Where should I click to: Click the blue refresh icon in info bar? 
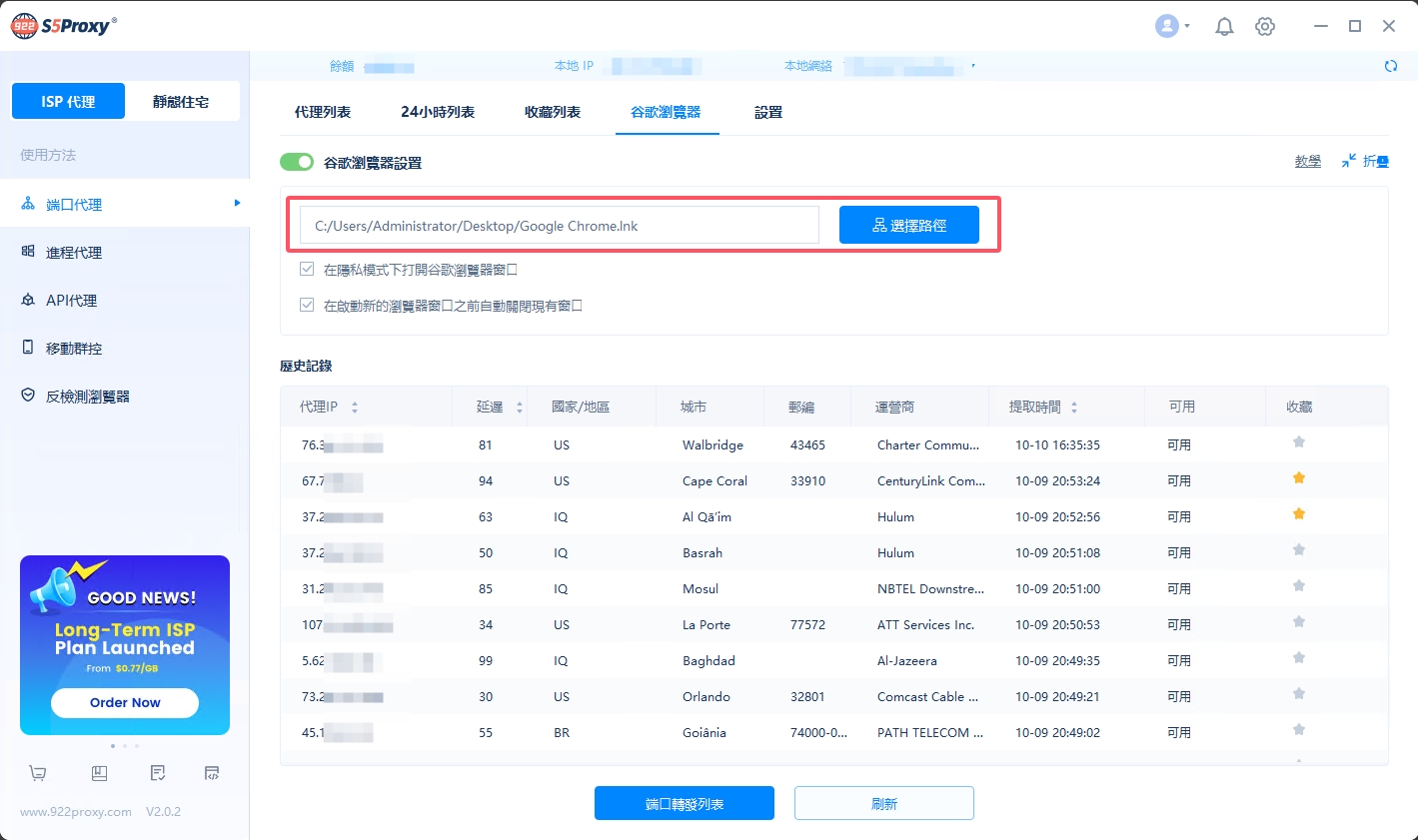click(1390, 66)
